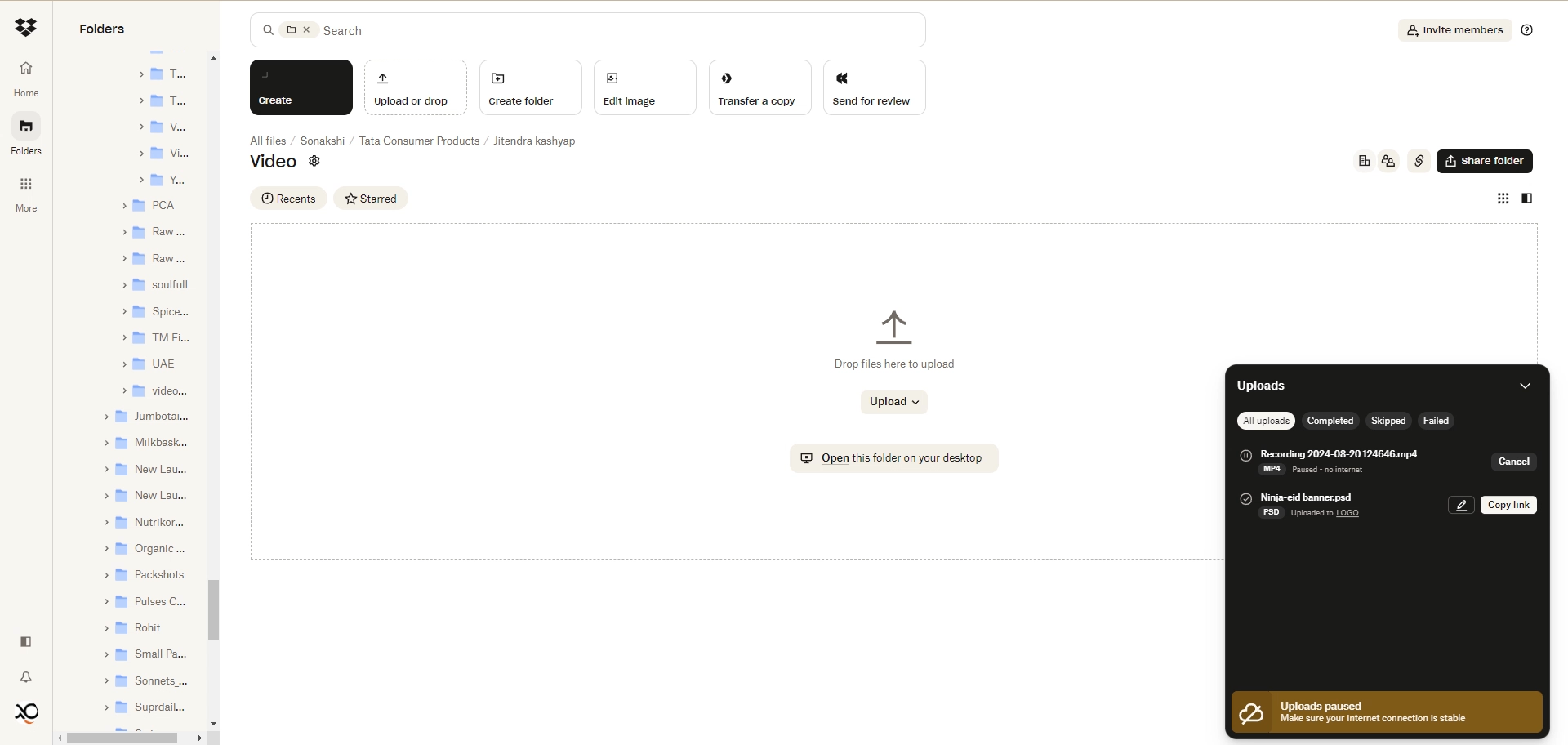This screenshot has width=1568, height=745.
Task: Toggle the left panel collapse icon
Action: [26, 642]
